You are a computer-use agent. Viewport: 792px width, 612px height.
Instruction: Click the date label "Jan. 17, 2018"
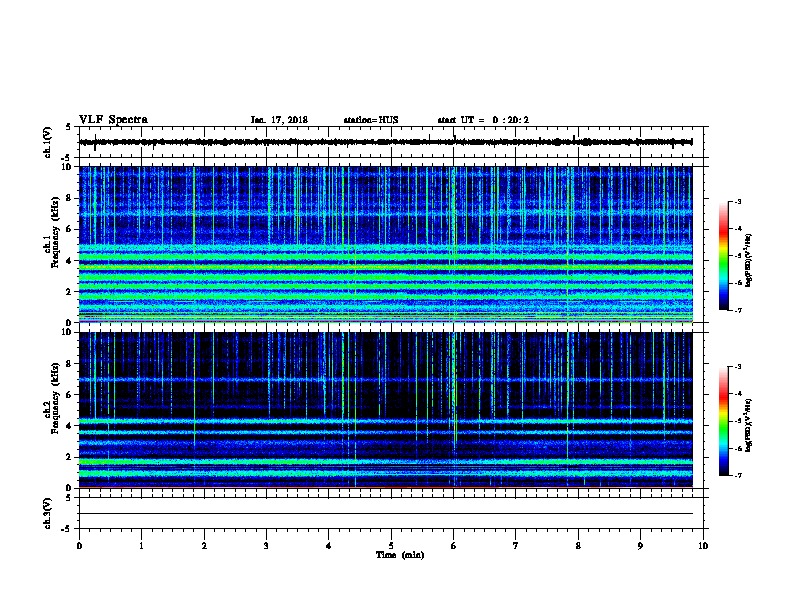click(x=279, y=120)
